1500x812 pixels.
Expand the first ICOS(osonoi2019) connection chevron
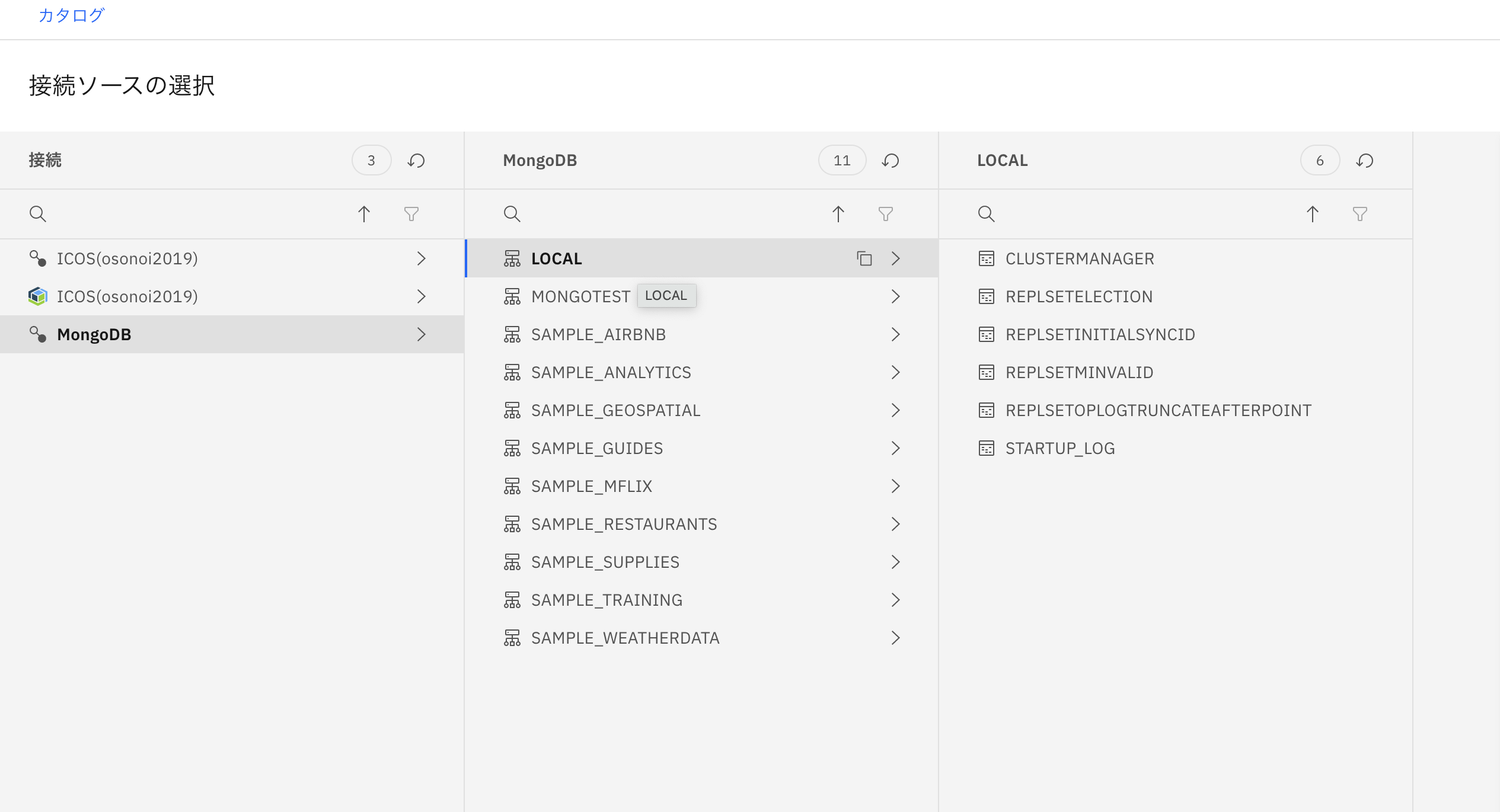(x=421, y=258)
